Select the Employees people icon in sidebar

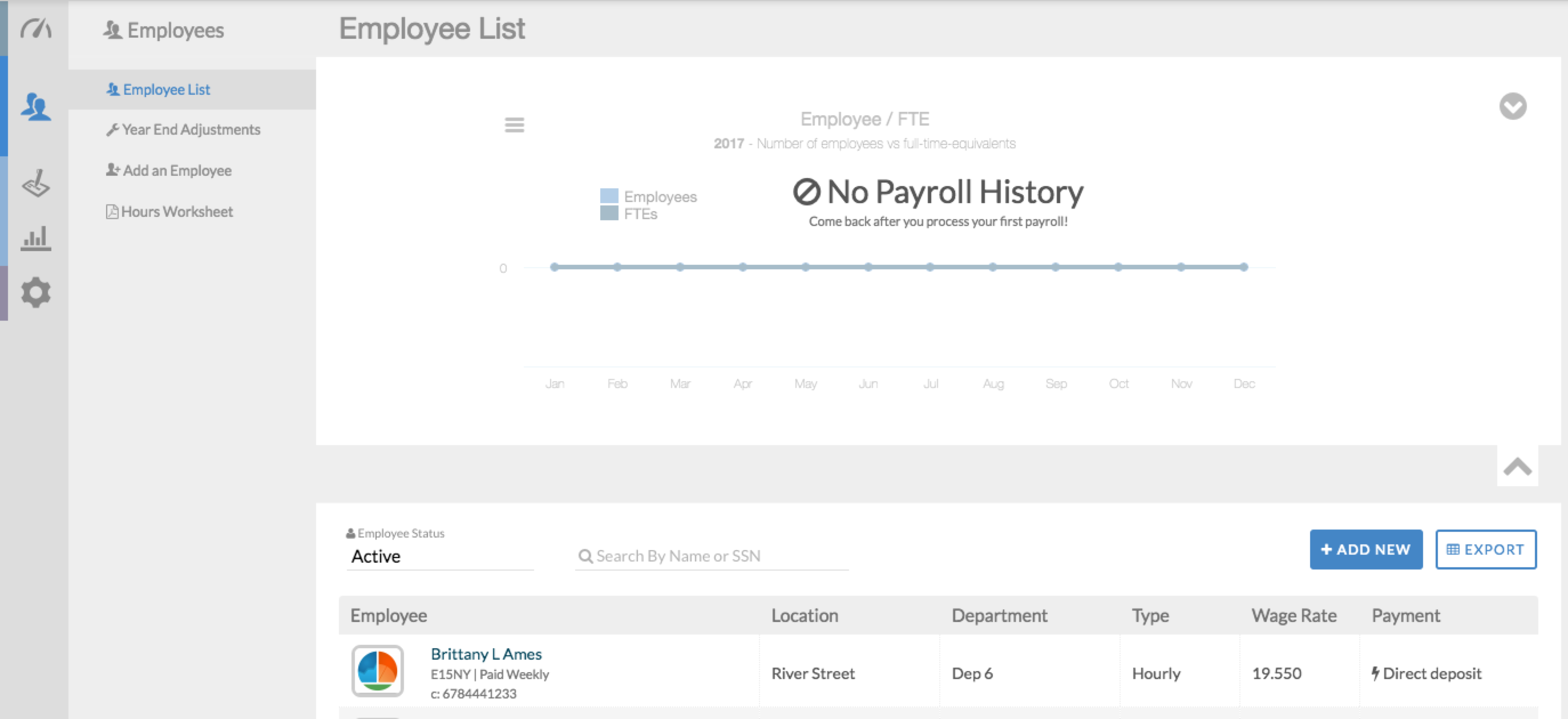(x=36, y=107)
